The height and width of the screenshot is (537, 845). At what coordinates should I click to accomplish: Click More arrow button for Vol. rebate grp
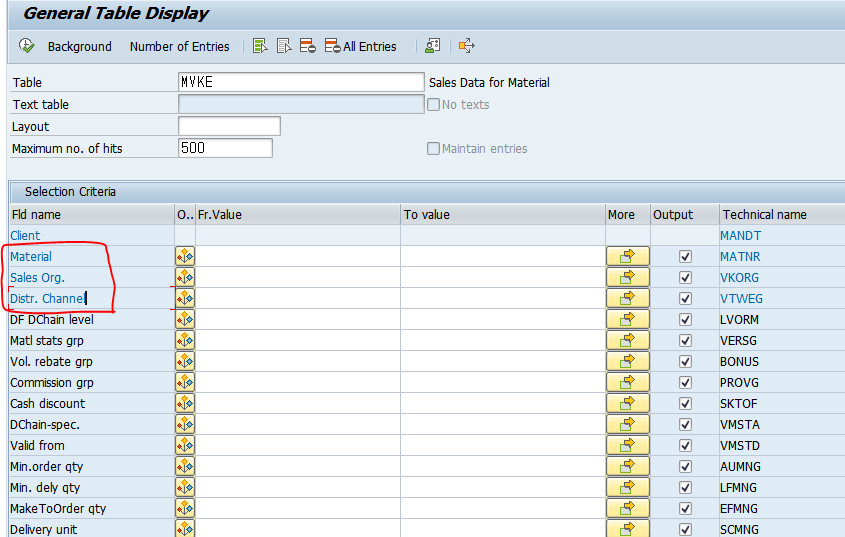pyautogui.click(x=627, y=361)
